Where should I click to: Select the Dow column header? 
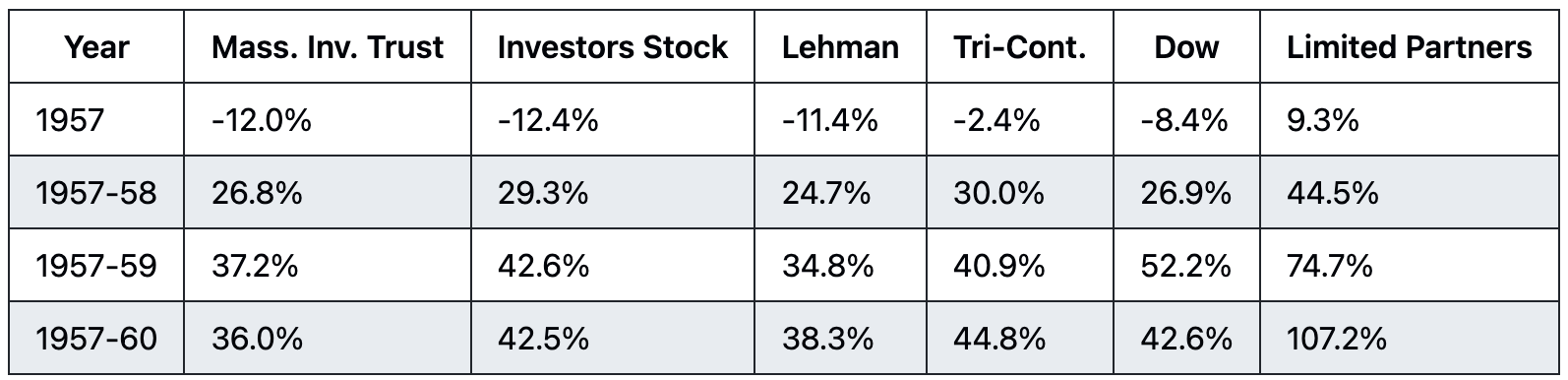click(1186, 47)
